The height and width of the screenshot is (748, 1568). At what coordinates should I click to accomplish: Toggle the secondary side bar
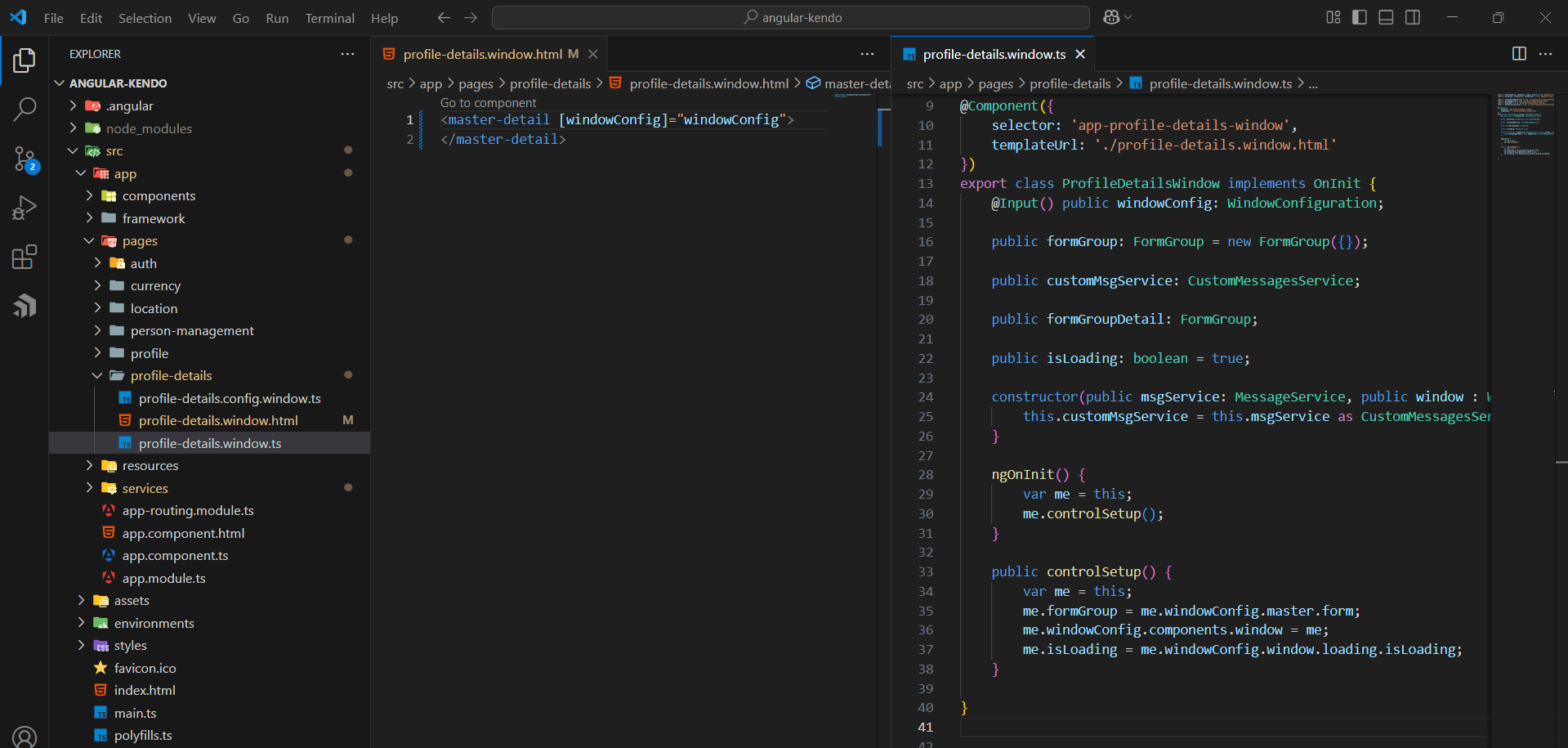tap(1413, 17)
